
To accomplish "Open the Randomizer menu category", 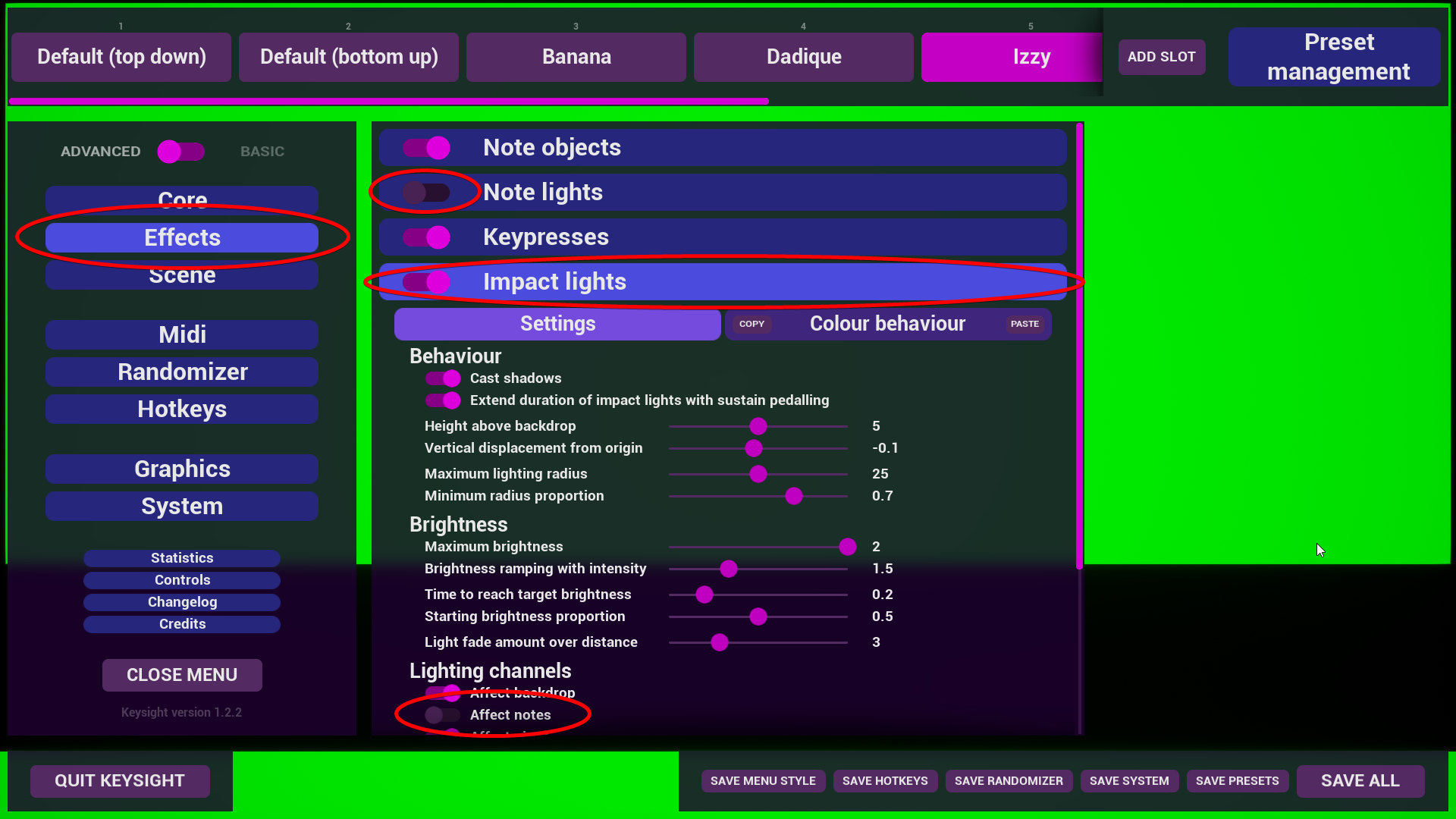I will point(182,372).
